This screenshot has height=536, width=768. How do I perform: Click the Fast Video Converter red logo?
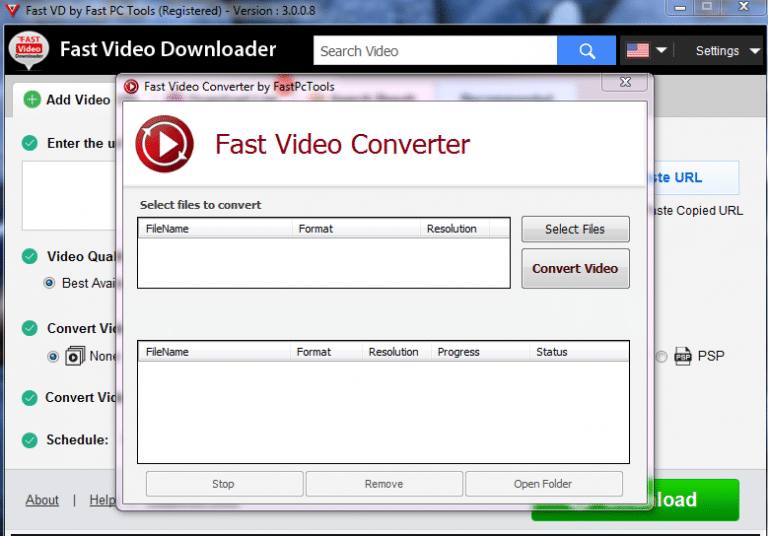165,144
